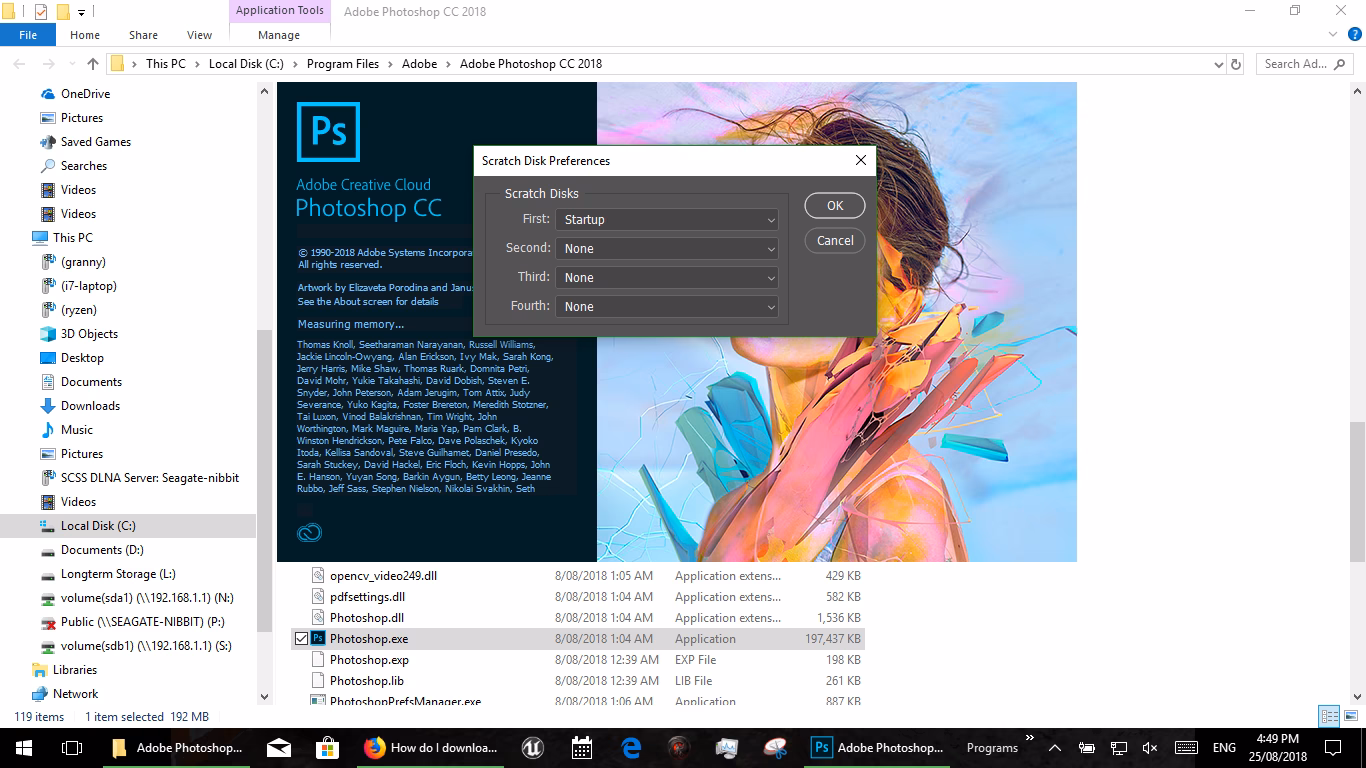The width and height of the screenshot is (1366, 768).
Task: Open the Mail app from the taskbar
Action: point(278,747)
